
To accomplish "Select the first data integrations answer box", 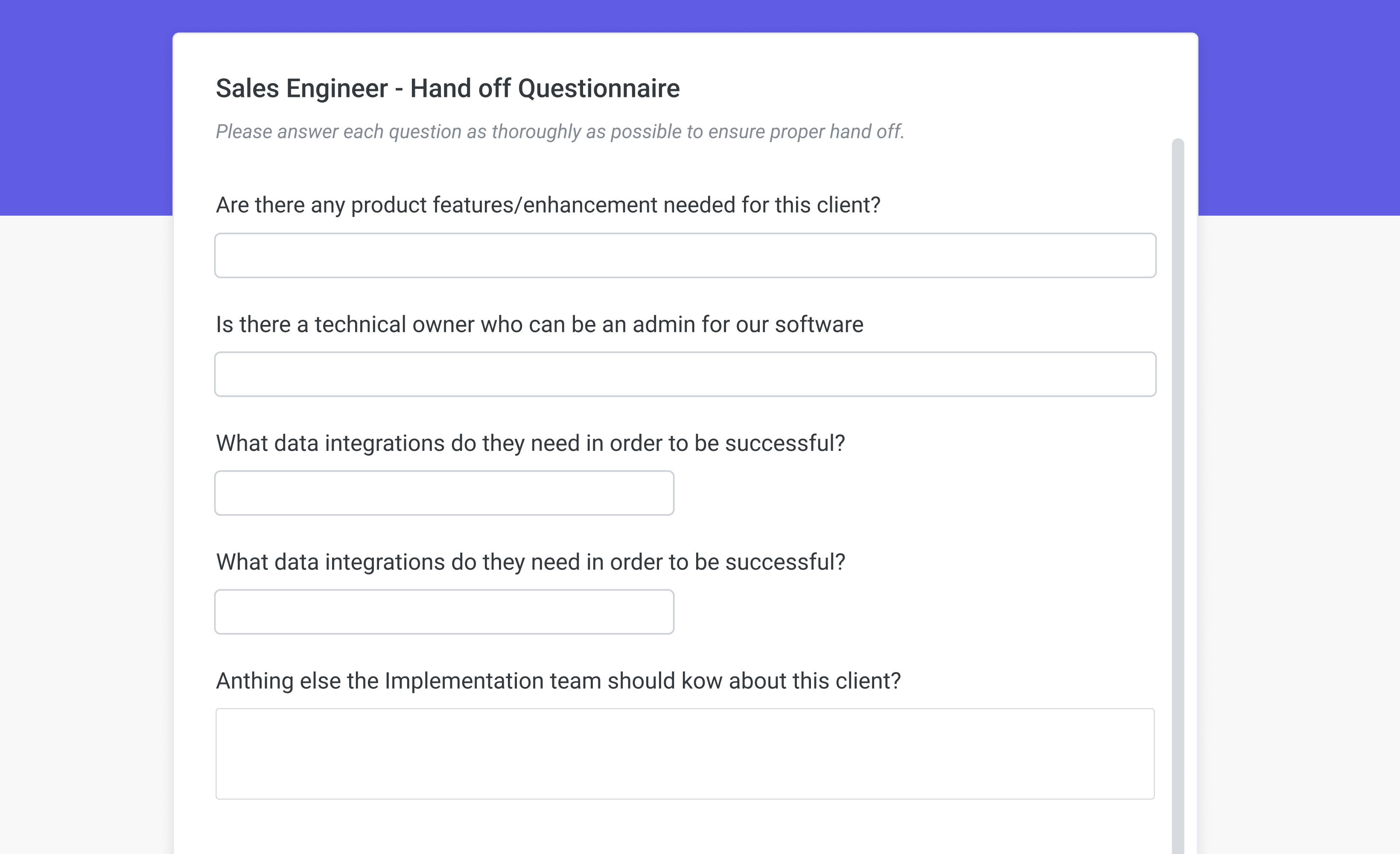I will (444, 493).
